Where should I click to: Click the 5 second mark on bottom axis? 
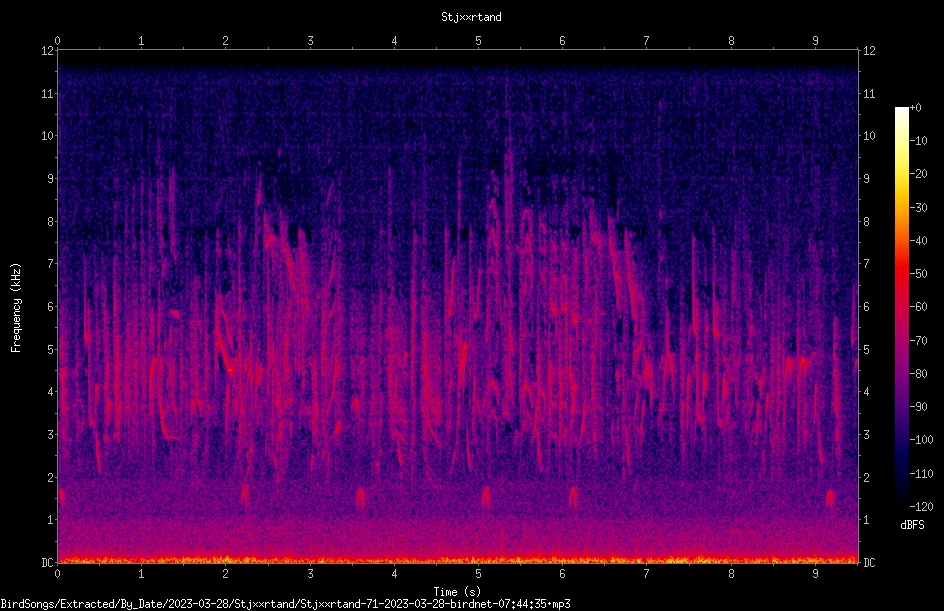[x=478, y=574]
